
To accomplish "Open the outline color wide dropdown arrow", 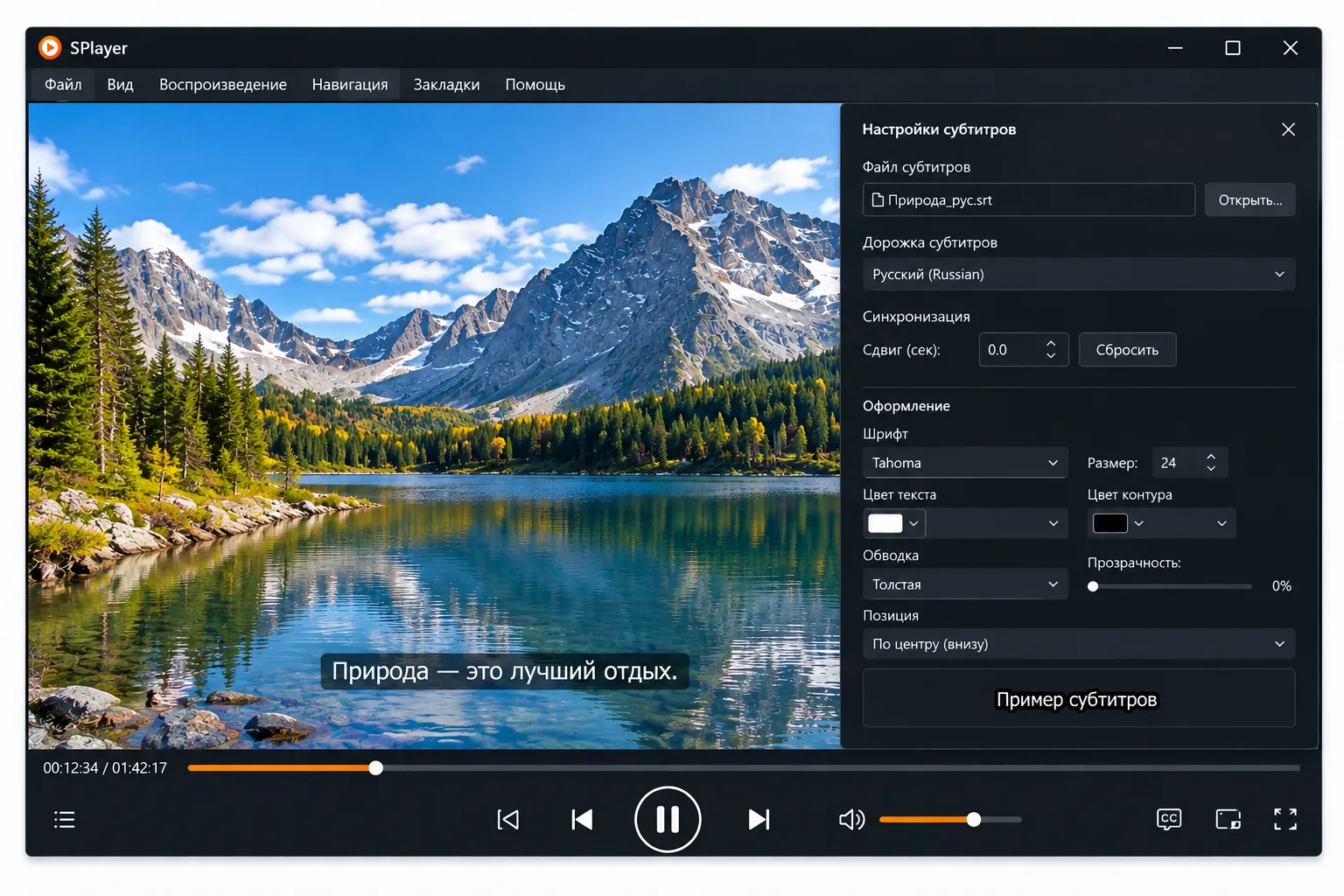I will tap(1221, 523).
